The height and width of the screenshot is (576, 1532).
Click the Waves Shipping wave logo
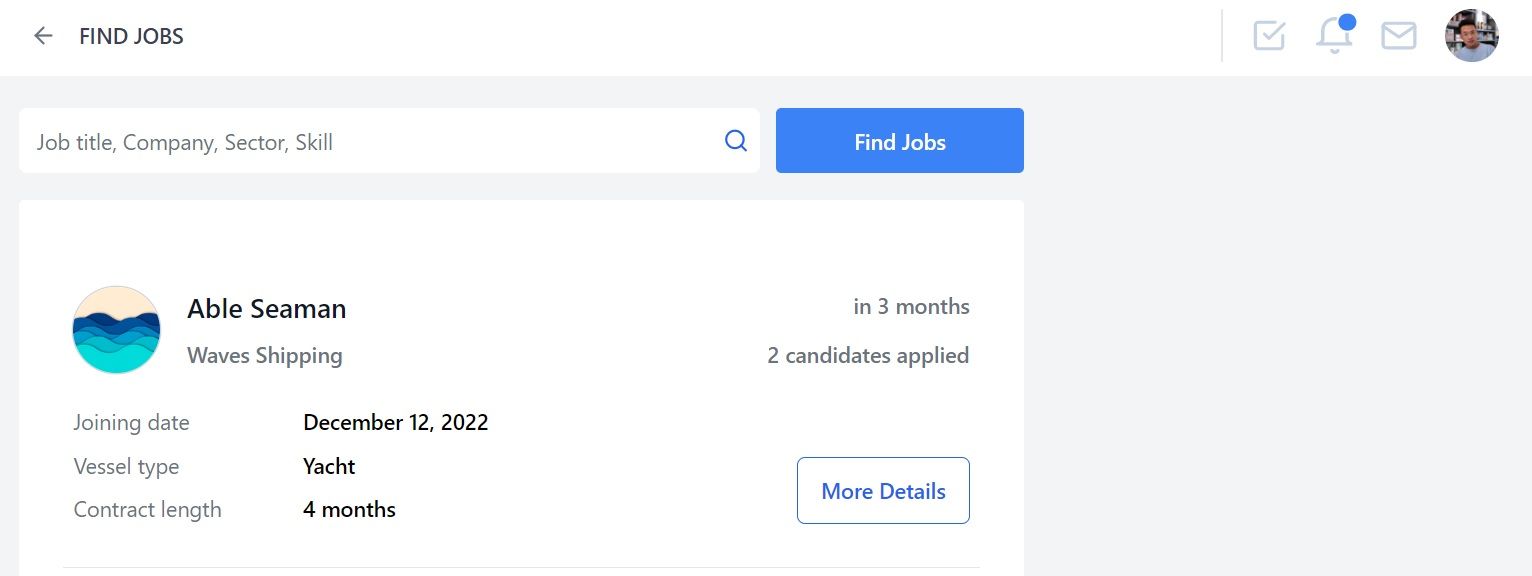tap(117, 330)
